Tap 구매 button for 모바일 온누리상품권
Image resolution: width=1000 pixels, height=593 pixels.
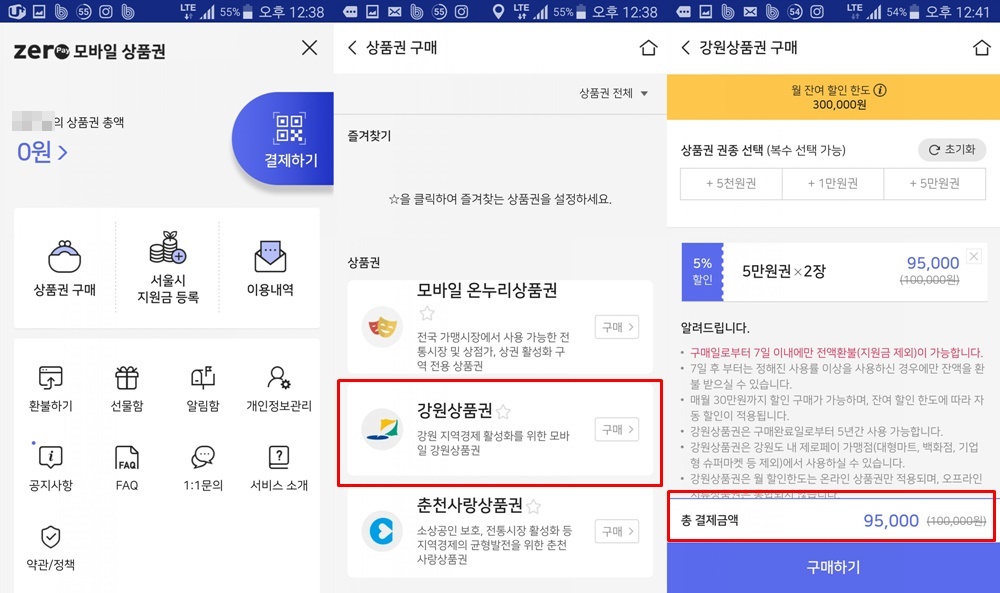point(617,327)
